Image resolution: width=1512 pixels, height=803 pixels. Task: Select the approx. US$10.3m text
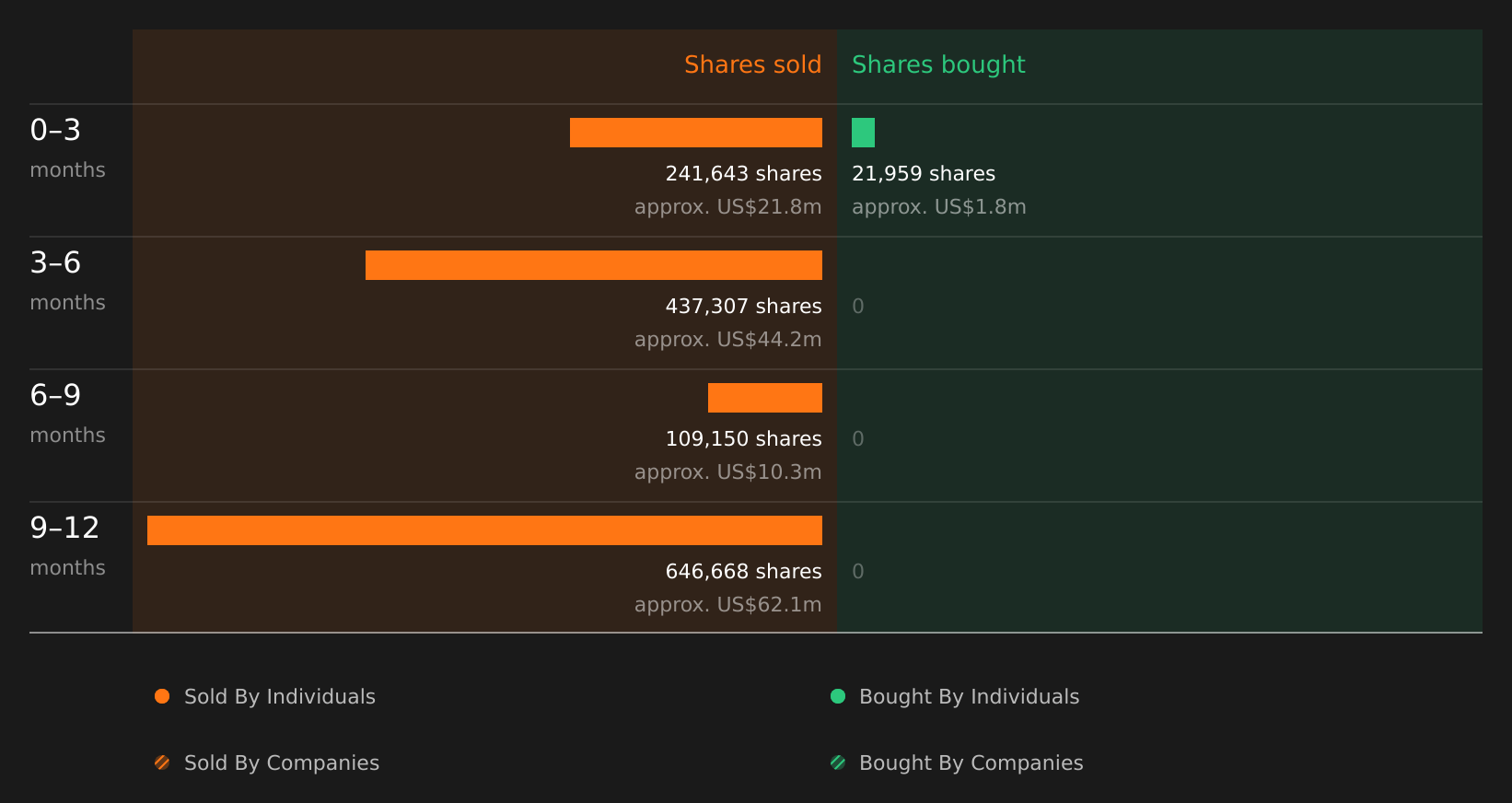727,472
